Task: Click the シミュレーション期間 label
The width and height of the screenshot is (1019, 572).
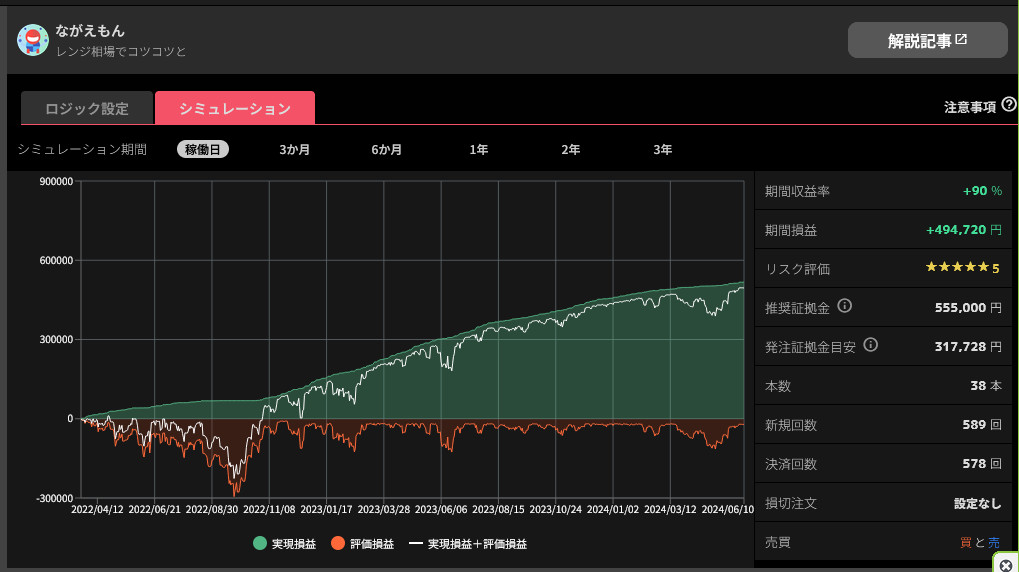Action: tap(82, 150)
